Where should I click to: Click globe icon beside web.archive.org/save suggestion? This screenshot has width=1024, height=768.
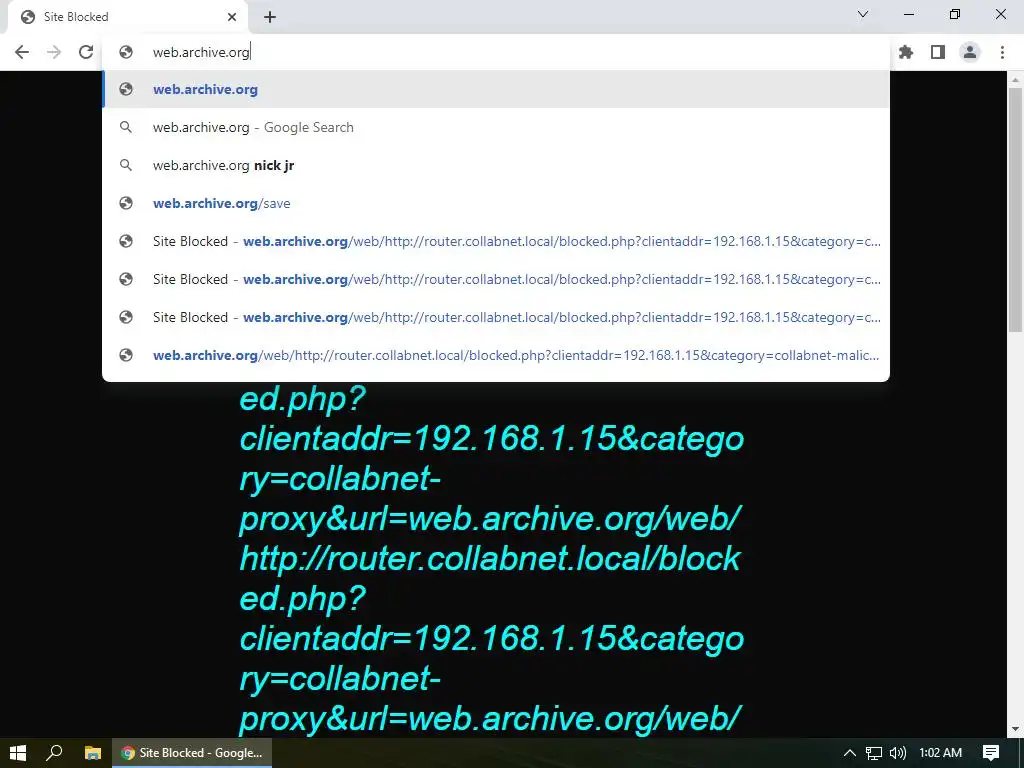(126, 203)
